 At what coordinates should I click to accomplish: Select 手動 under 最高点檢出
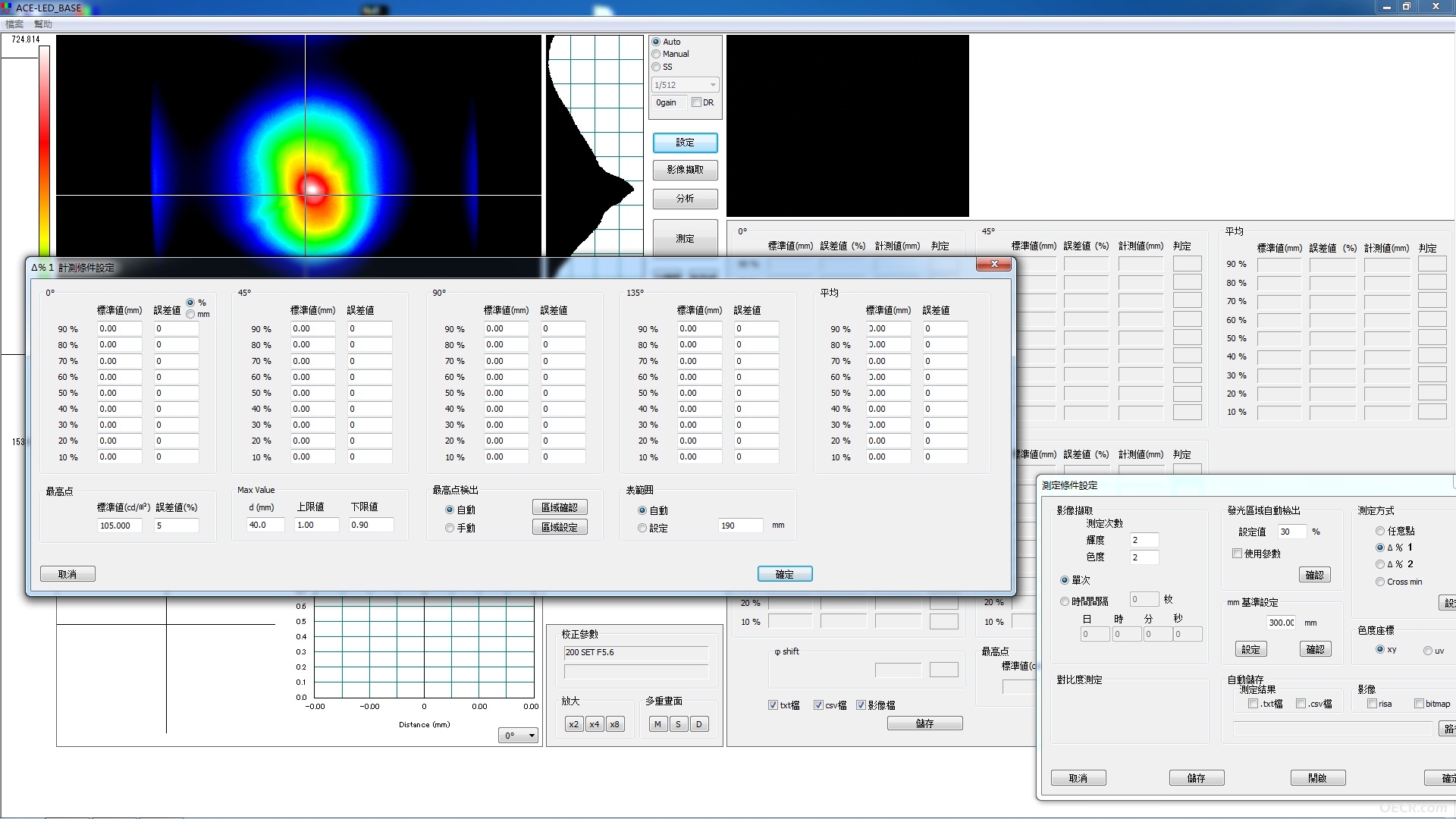[x=450, y=528]
